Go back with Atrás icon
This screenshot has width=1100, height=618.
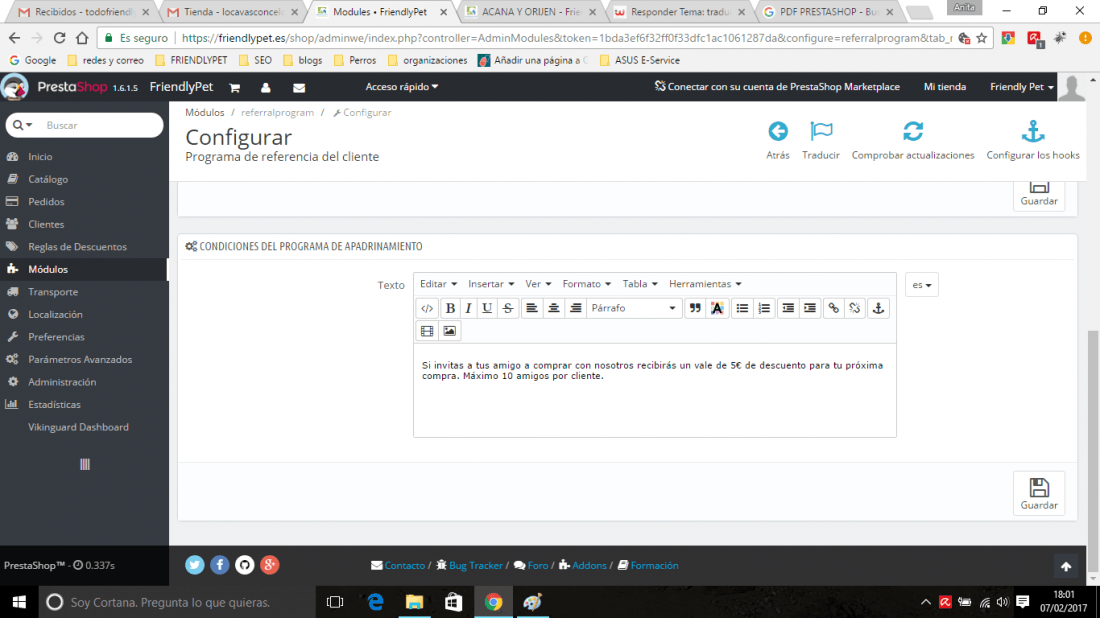tap(777, 131)
